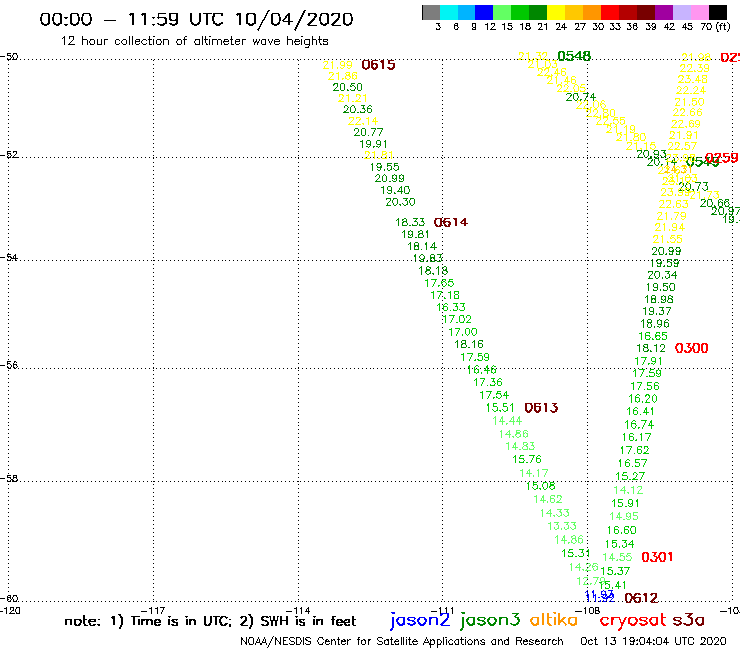Click the wave height value '14.12'

pos(628,490)
